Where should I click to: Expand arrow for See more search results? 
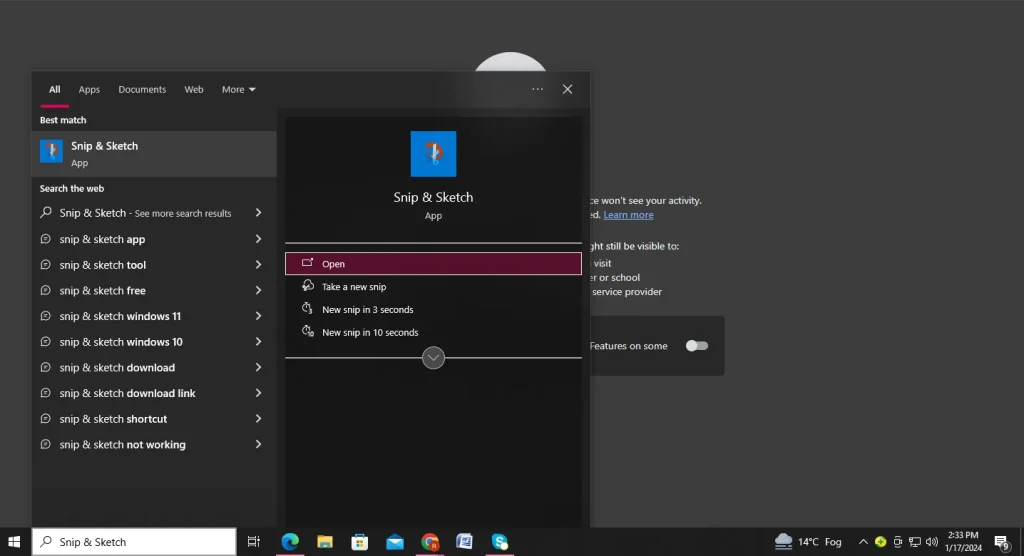[x=259, y=213]
